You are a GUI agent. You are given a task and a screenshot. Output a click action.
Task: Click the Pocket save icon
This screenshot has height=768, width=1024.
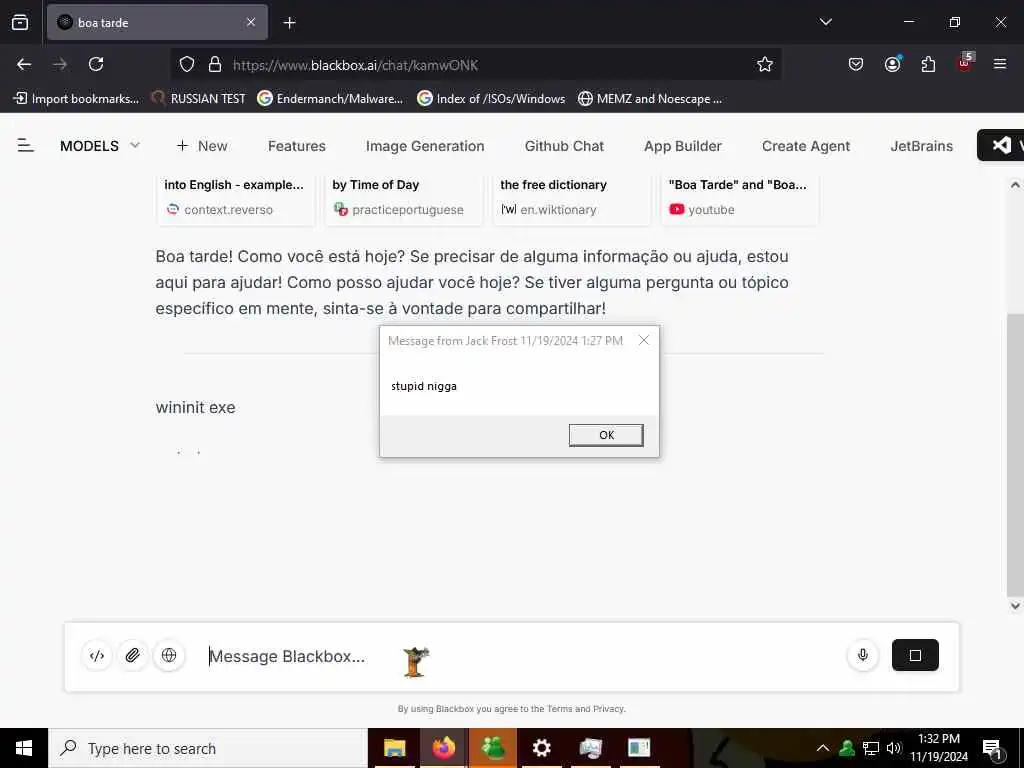[856, 64]
